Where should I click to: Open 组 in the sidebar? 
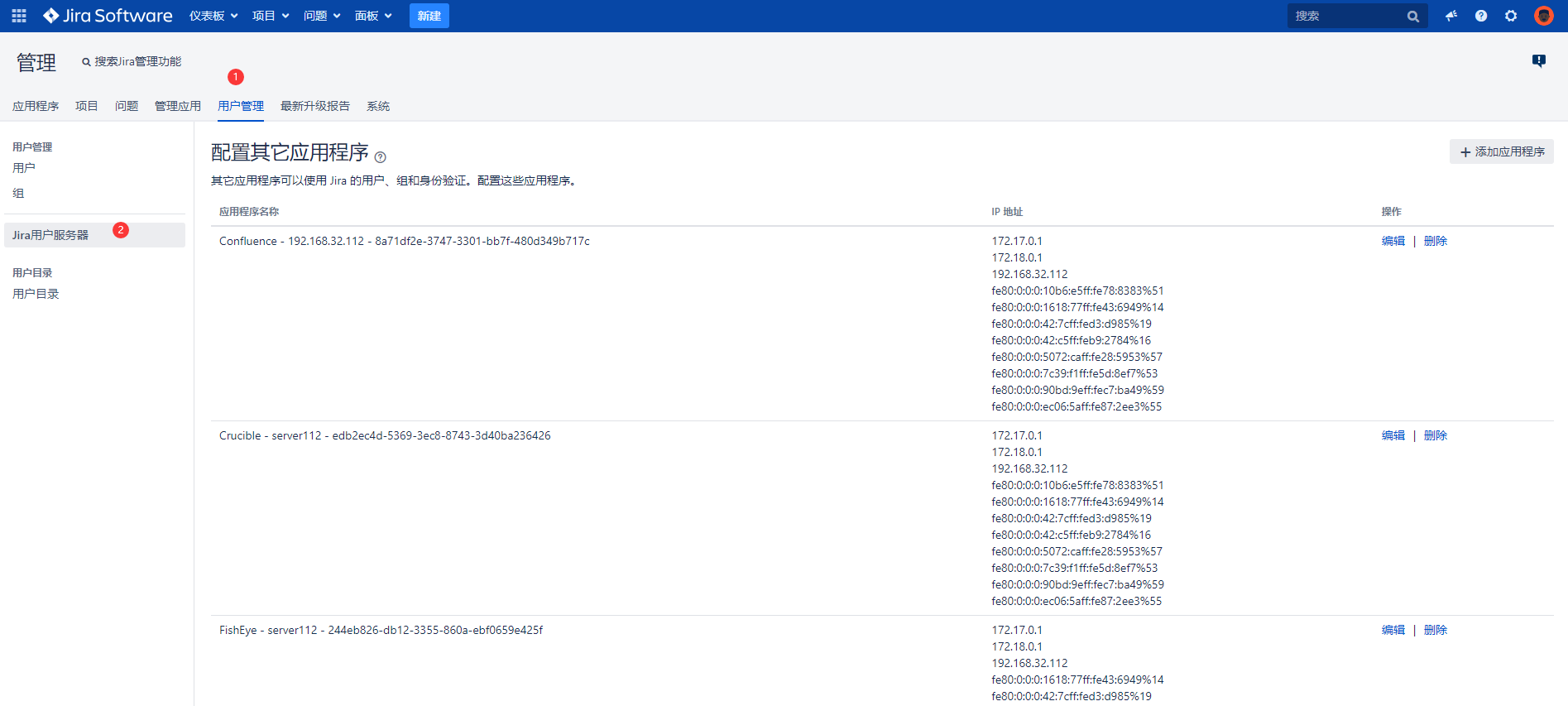(x=18, y=193)
